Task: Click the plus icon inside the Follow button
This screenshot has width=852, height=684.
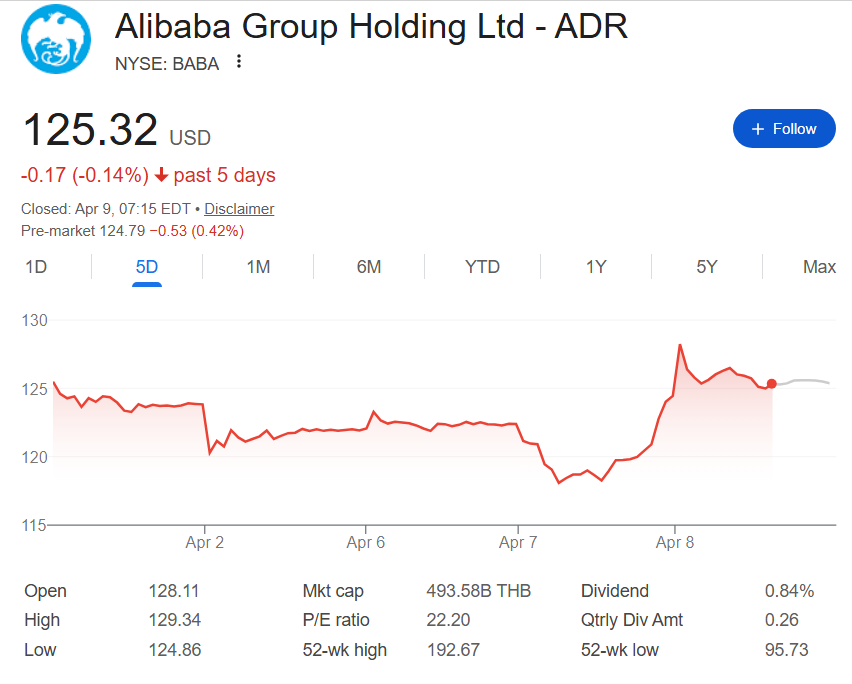Action: click(758, 128)
